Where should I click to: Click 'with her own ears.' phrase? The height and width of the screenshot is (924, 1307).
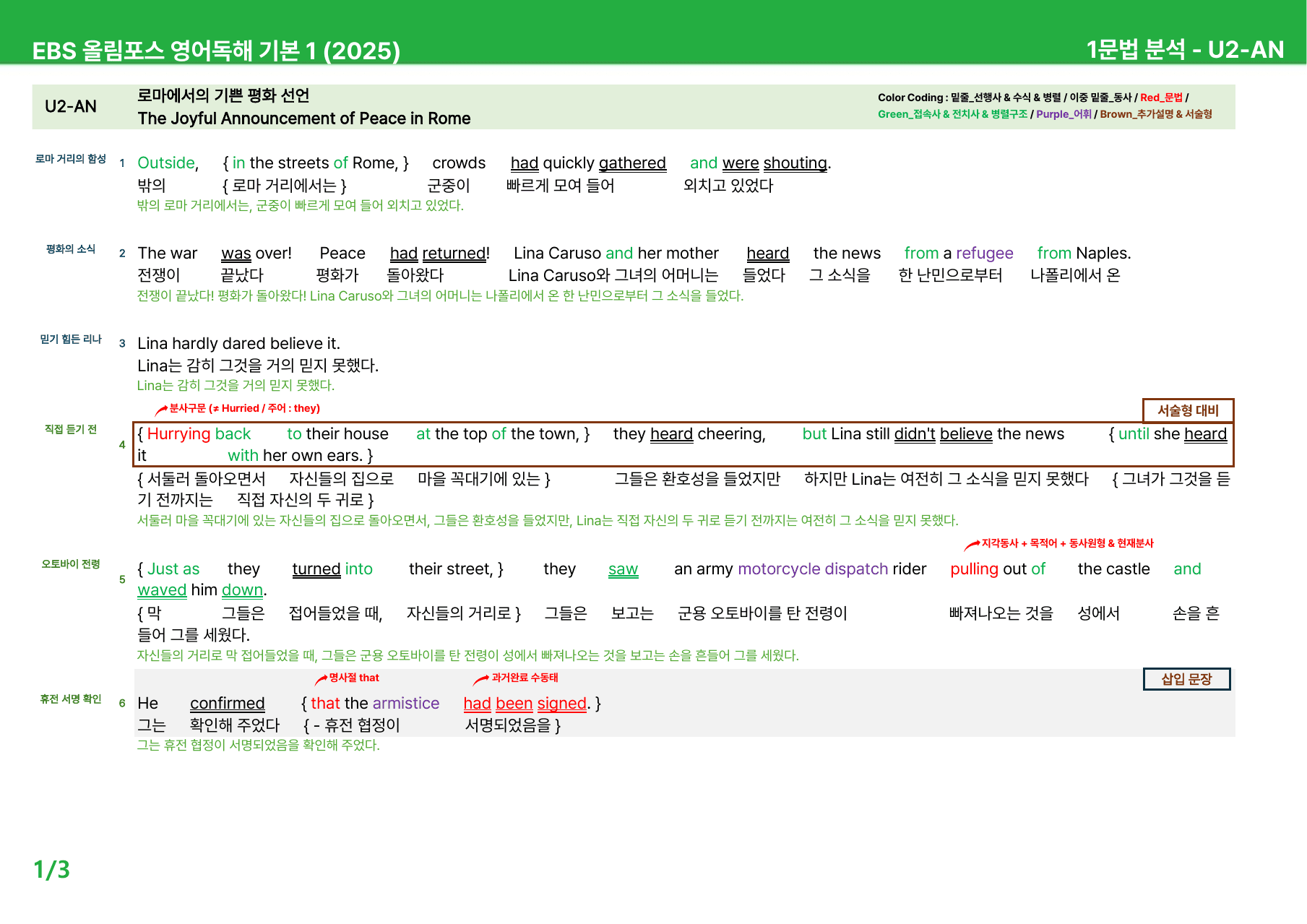pyautogui.click(x=296, y=456)
